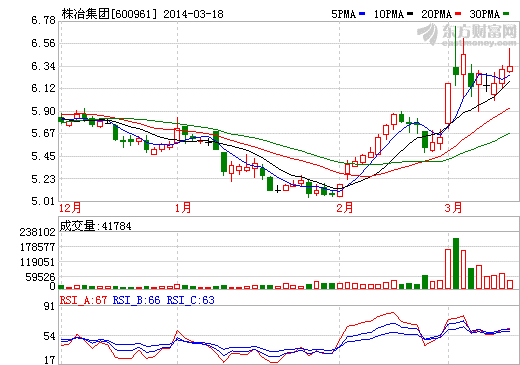
Task: Select the 2月 month axis label
Action: click(x=344, y=208)
